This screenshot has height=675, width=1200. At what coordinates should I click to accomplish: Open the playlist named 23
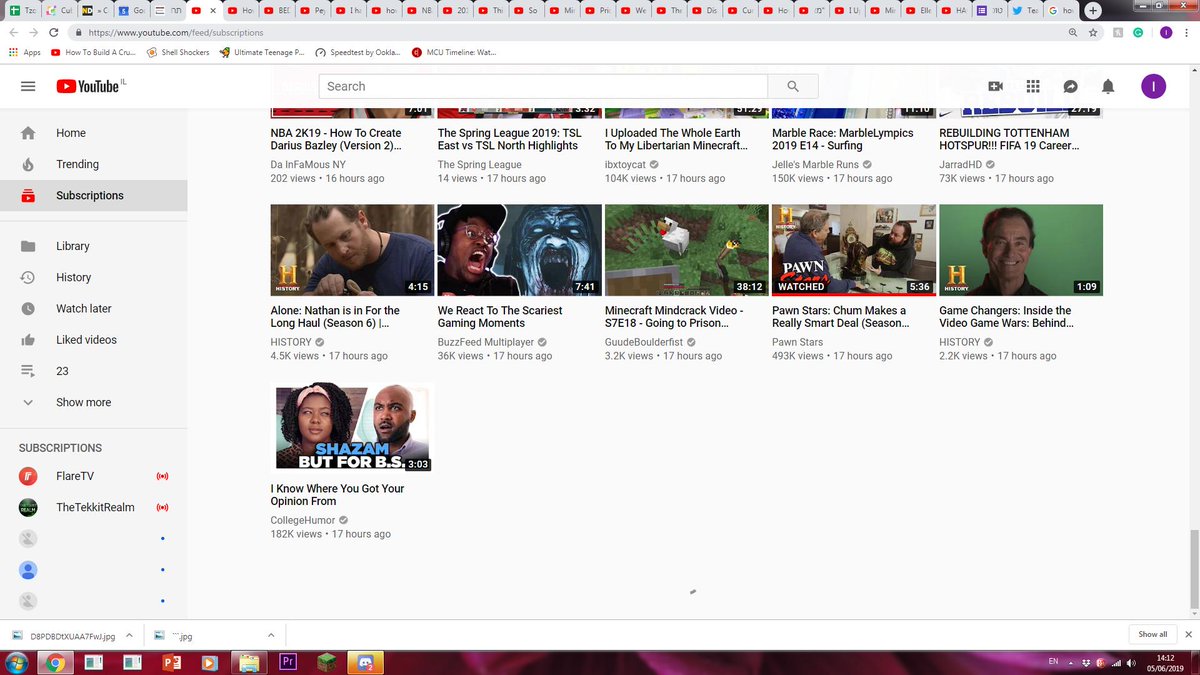[93, 371]
